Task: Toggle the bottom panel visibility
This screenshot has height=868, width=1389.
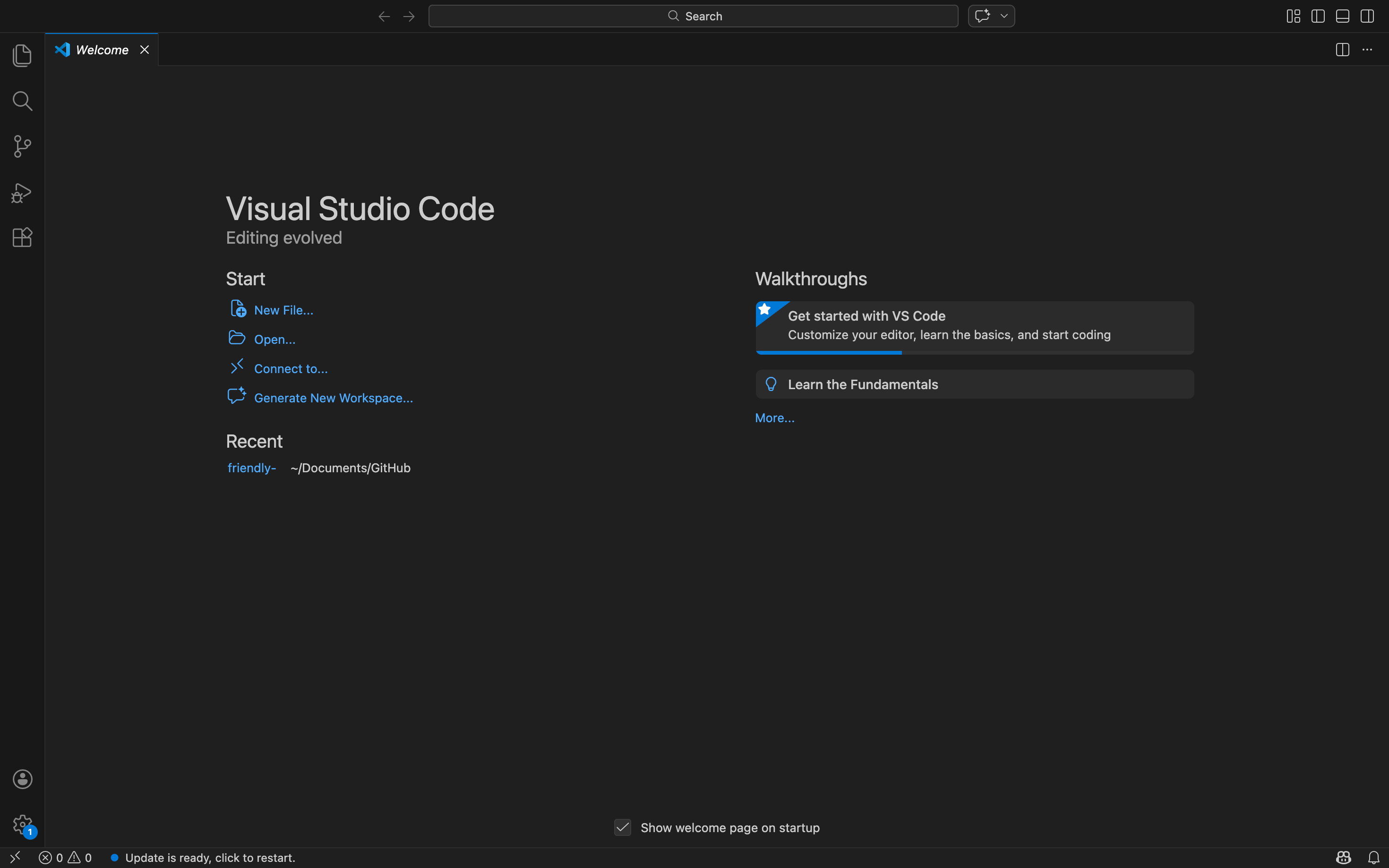Action: point(1343,16)
